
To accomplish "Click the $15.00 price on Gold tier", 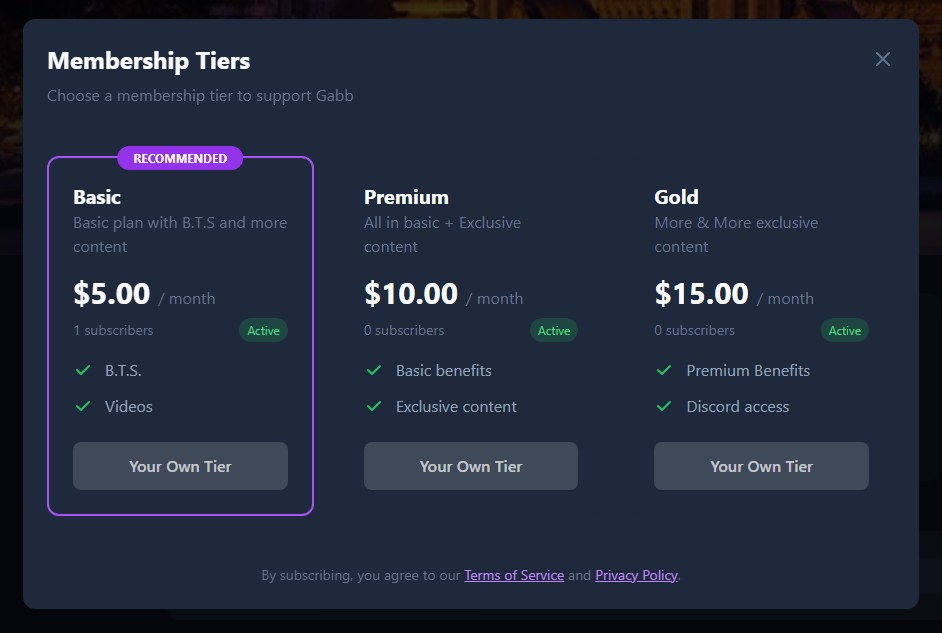I will [701, 294].
